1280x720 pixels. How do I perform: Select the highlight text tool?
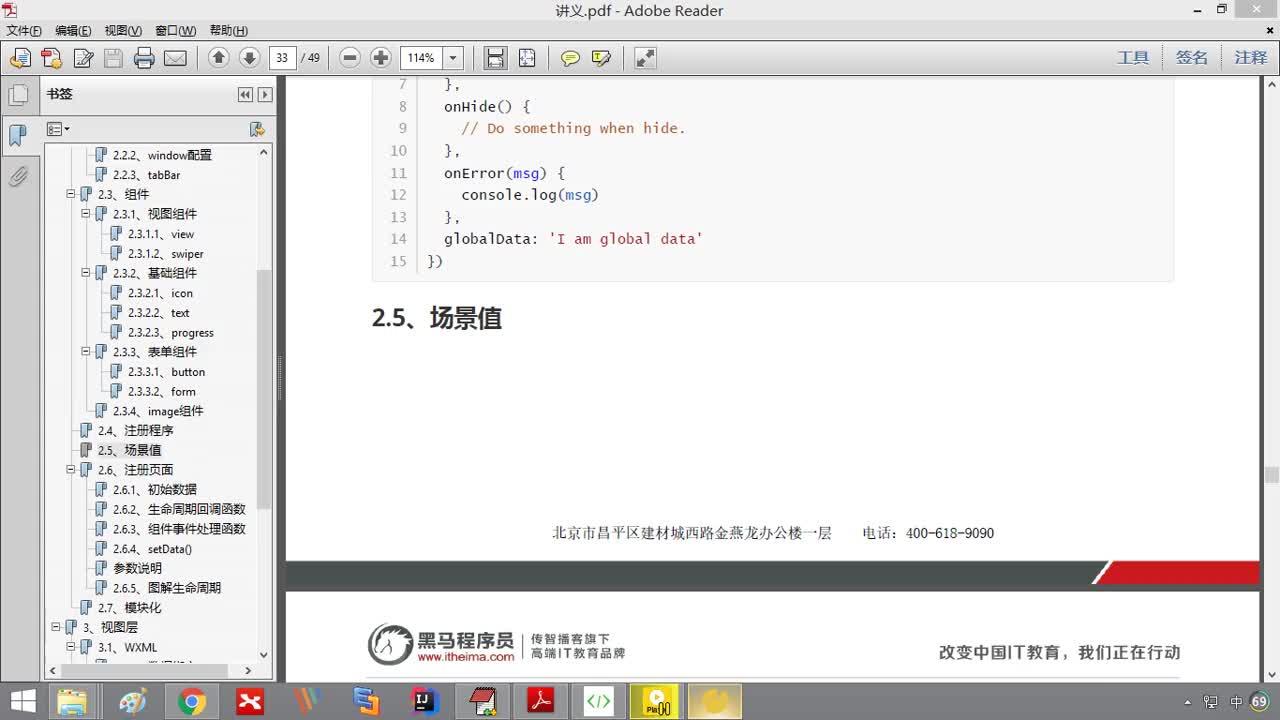pos(601,58)
